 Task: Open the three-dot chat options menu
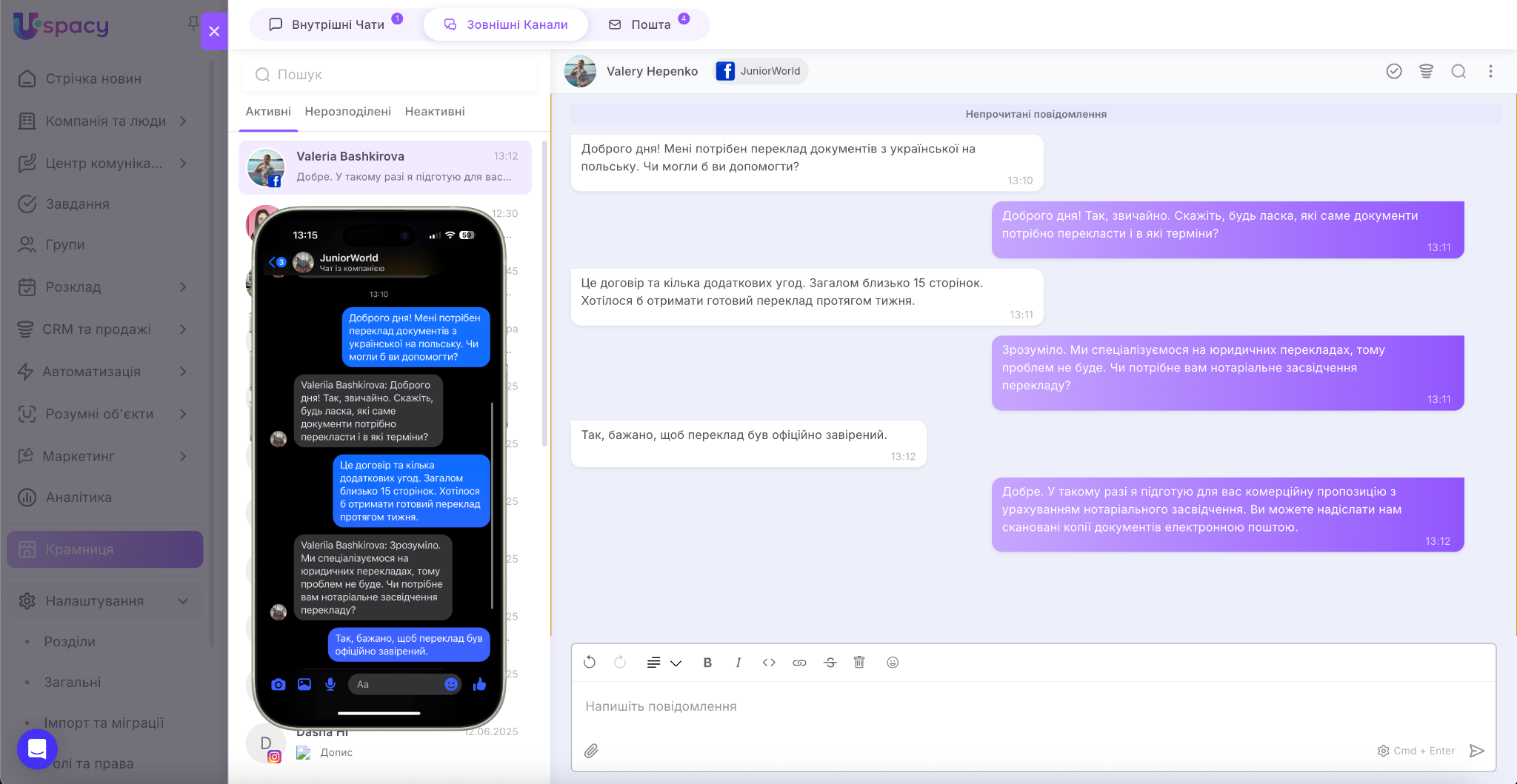(1490, 71)
